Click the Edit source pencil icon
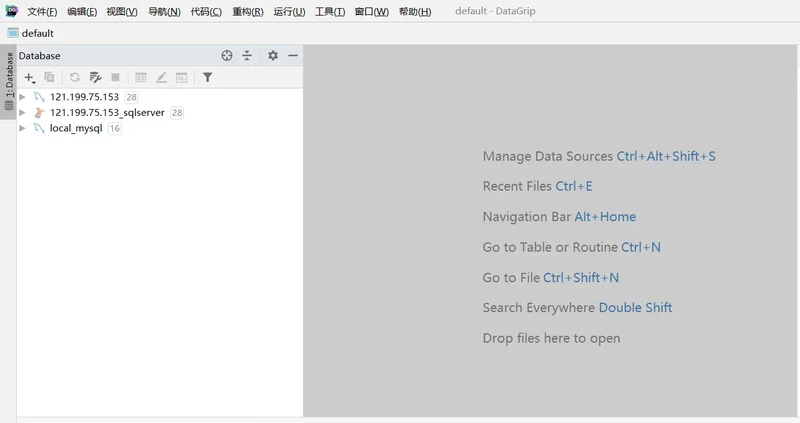Screen dimensions: 800x423 coord(161,77)
